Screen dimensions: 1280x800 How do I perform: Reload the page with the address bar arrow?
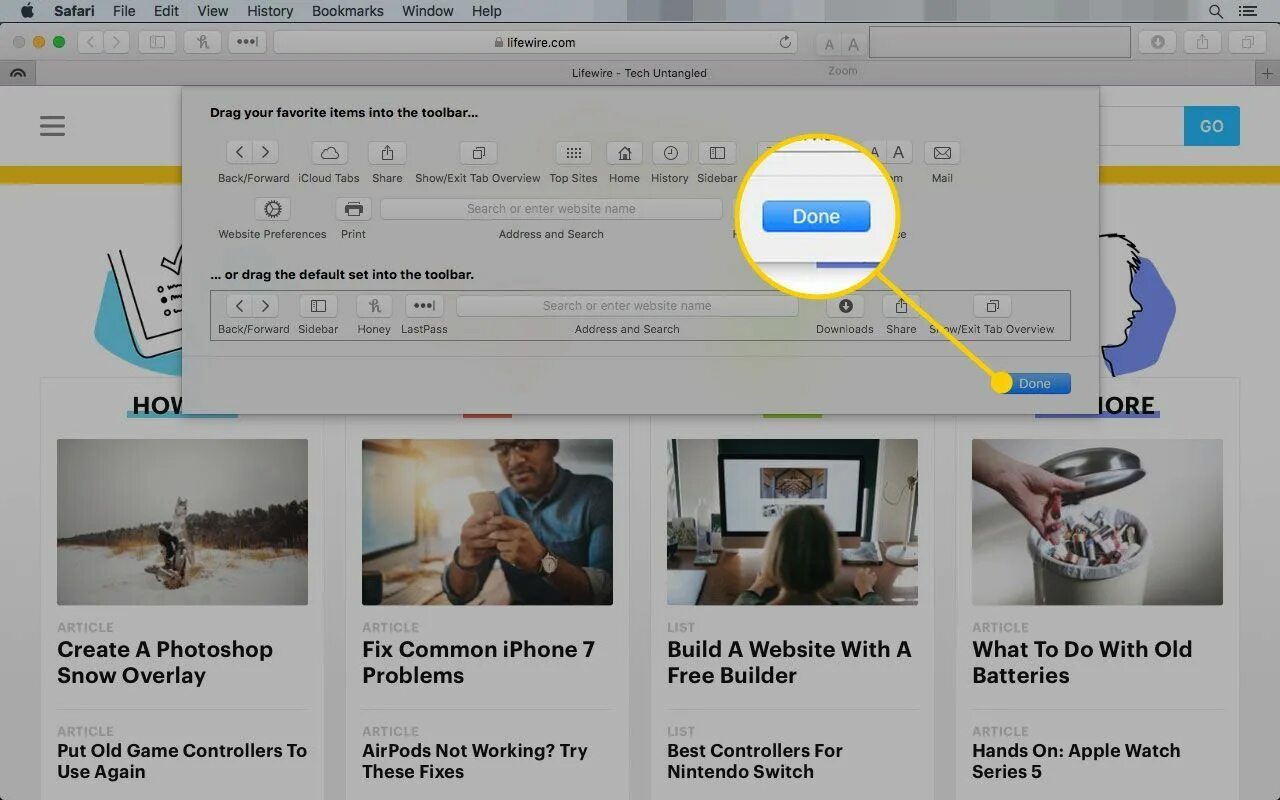click(785, 42)
